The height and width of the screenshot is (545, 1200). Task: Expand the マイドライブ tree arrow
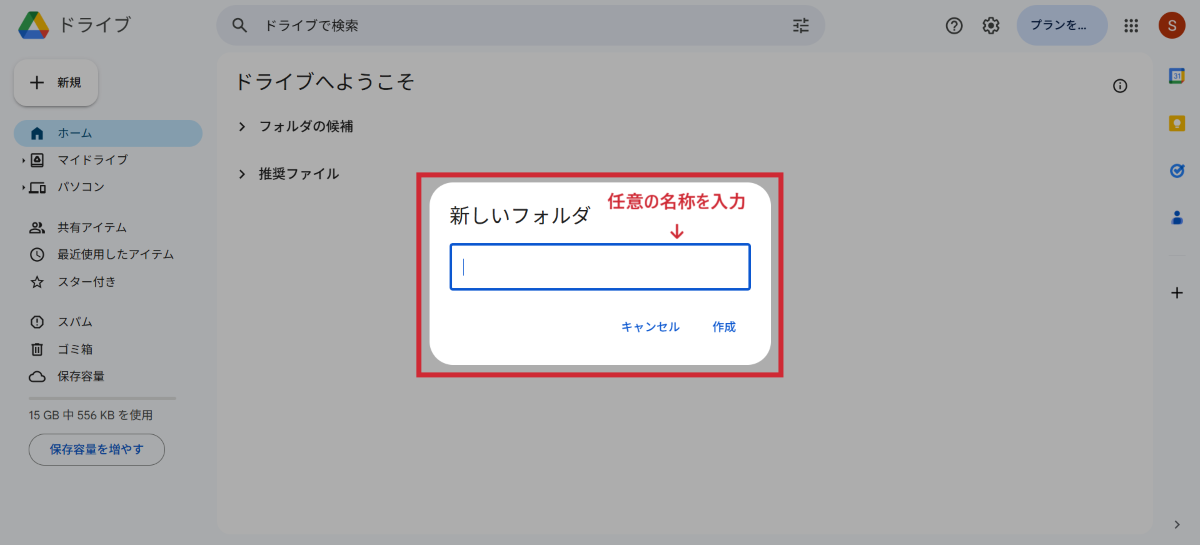23,160
